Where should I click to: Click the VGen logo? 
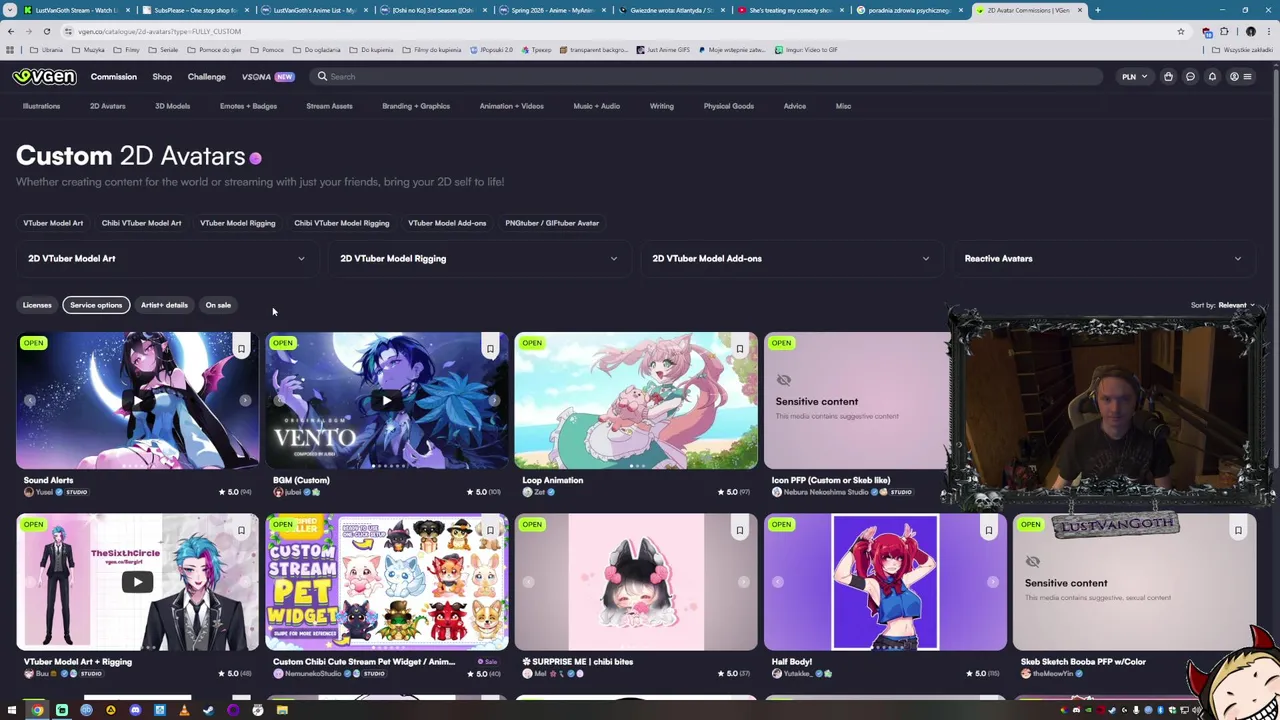45,77
